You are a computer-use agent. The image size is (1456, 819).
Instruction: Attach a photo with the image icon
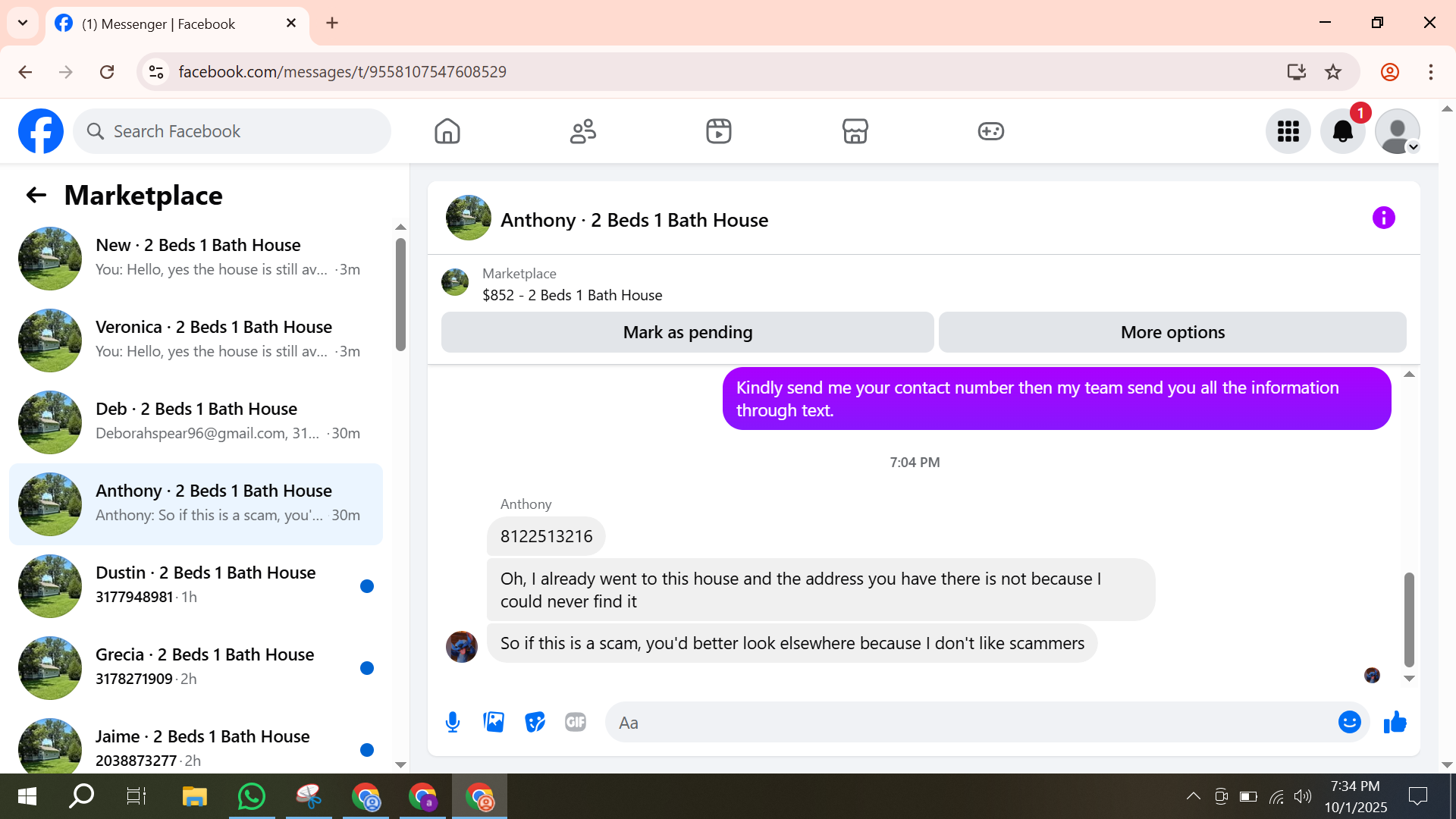(x=494, y=722)
